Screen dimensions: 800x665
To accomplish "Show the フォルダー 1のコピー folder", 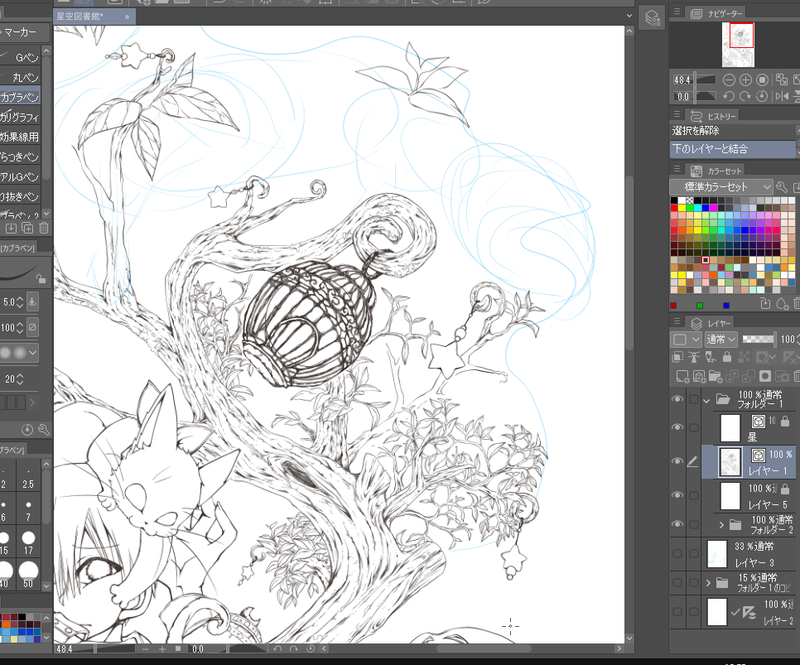I will point(677,582).
